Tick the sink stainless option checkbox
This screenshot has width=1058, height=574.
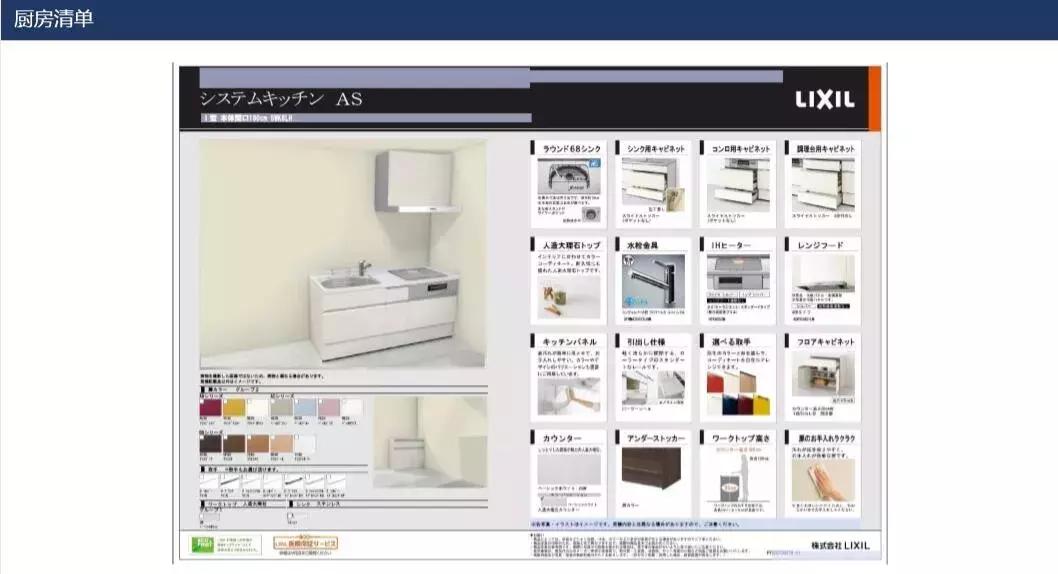pyautogui.click(x=291, y=516)
